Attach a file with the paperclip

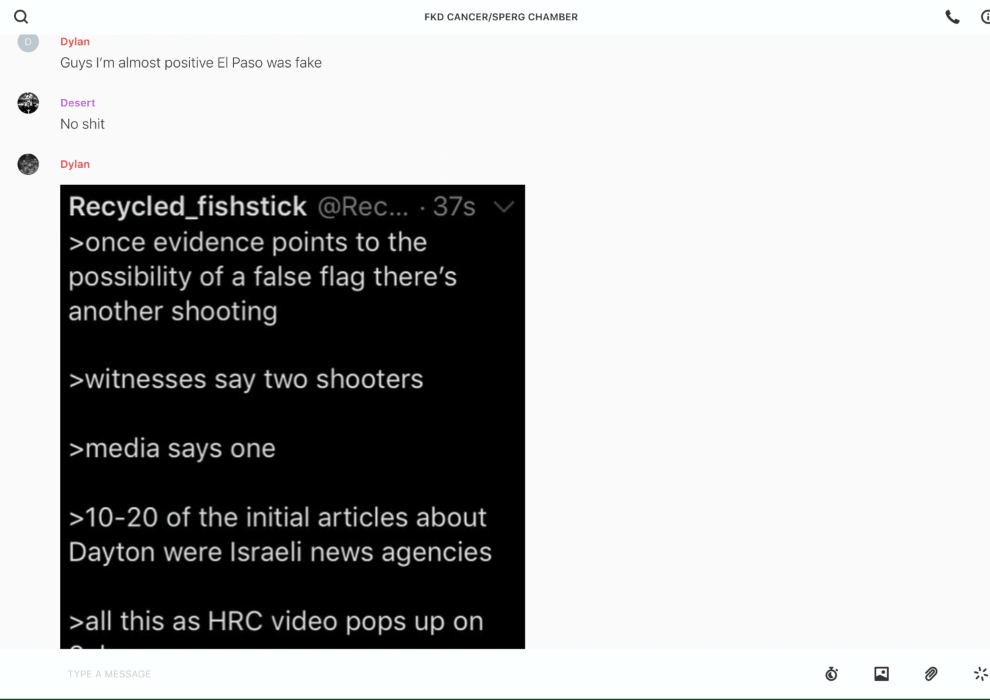point(931,674)
